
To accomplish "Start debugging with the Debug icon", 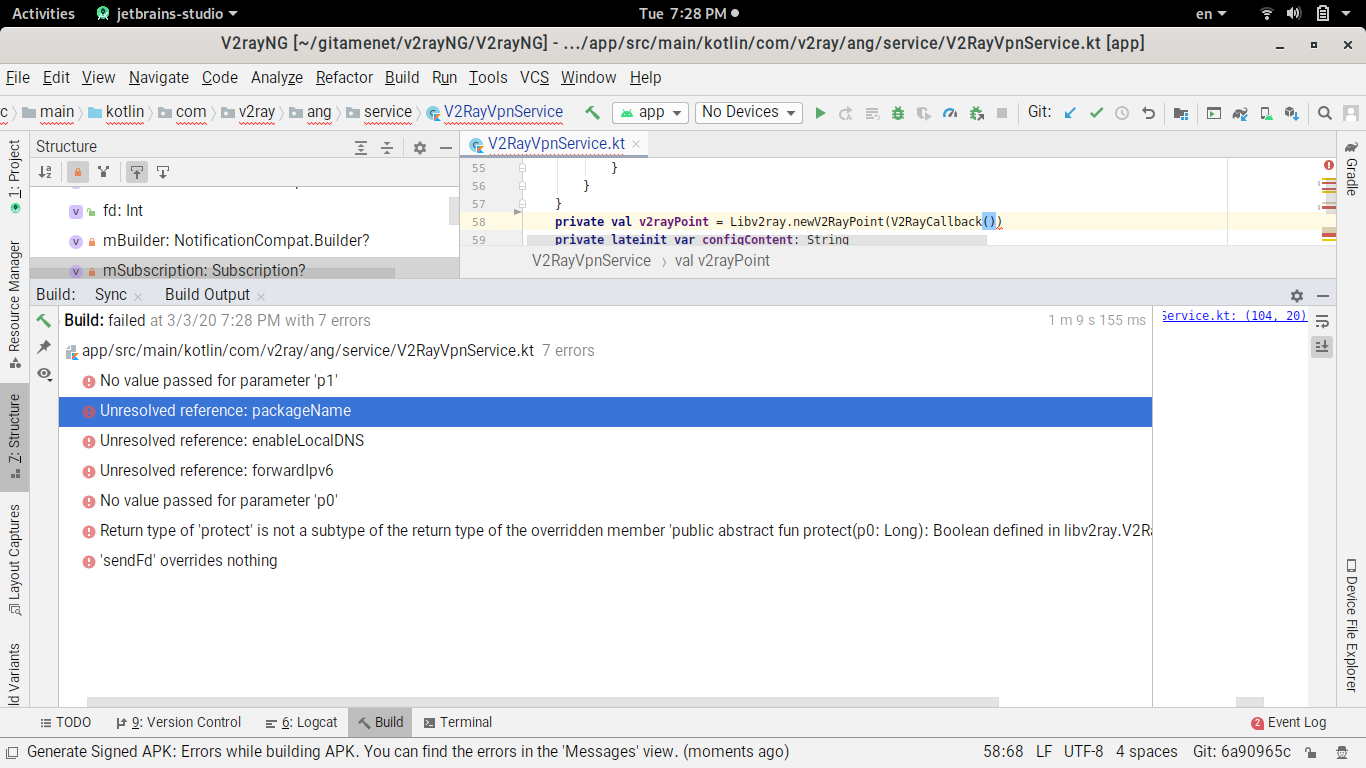I will 898,112.
